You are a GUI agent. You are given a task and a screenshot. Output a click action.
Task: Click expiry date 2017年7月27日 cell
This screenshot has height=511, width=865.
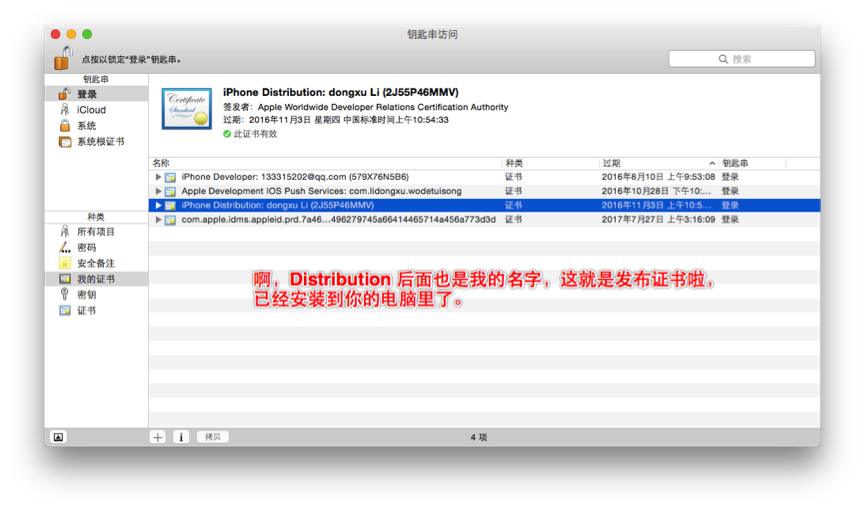pyautogui.click(x=658, y=220)
